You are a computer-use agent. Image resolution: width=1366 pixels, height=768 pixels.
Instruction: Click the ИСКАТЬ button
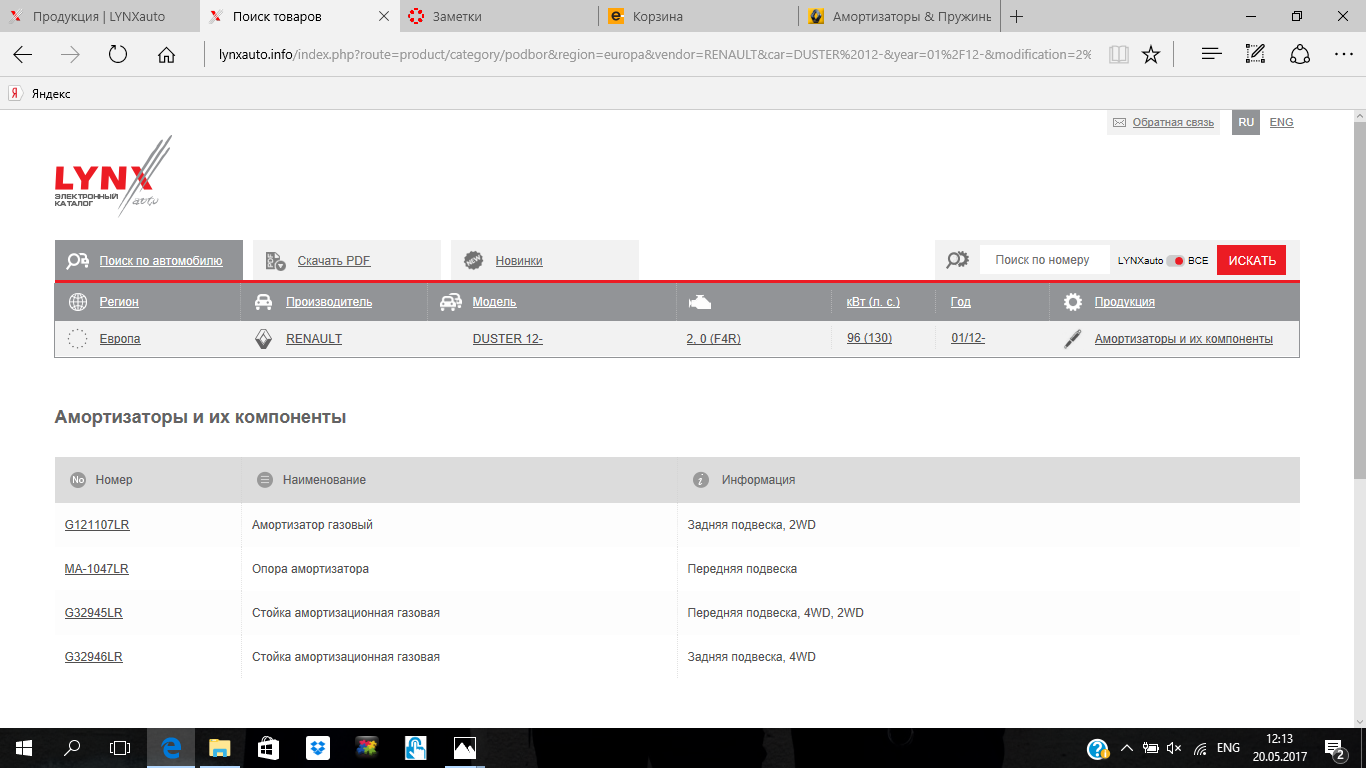click(1252, 261)
